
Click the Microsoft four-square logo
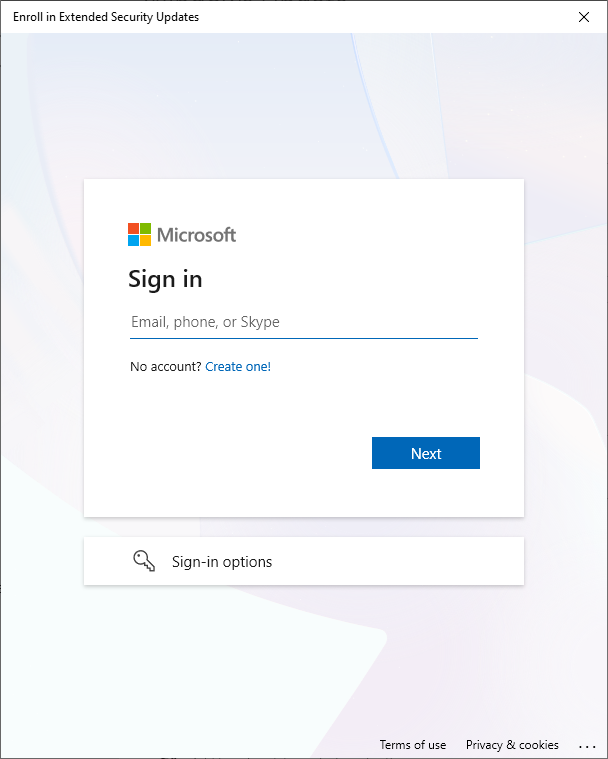point(139,234)
